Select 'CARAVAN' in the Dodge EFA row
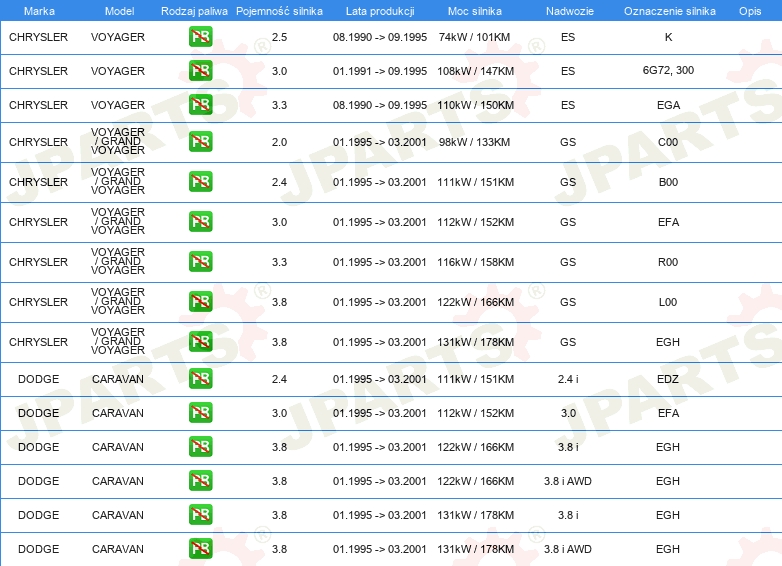Image resolution: width=782 pixels, height=566 pixels. pos(118,413)
